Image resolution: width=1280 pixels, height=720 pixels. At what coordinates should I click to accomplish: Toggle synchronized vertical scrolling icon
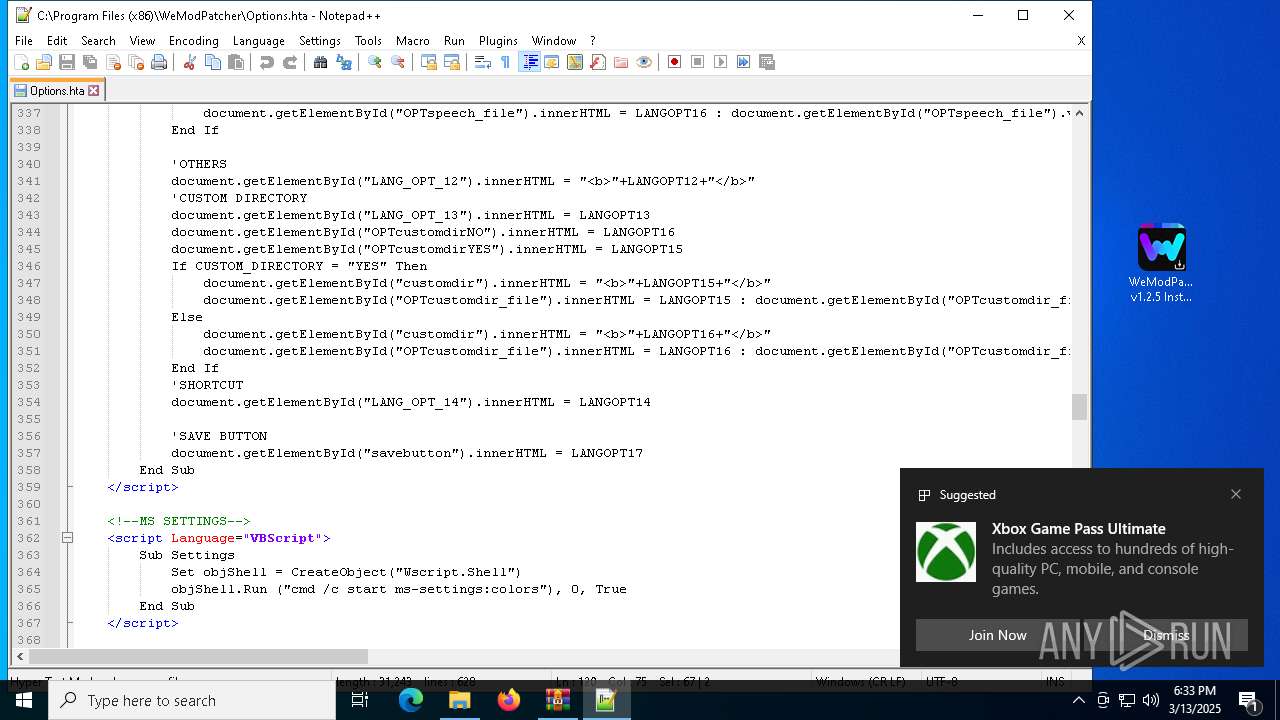click(x=428, y=62)
